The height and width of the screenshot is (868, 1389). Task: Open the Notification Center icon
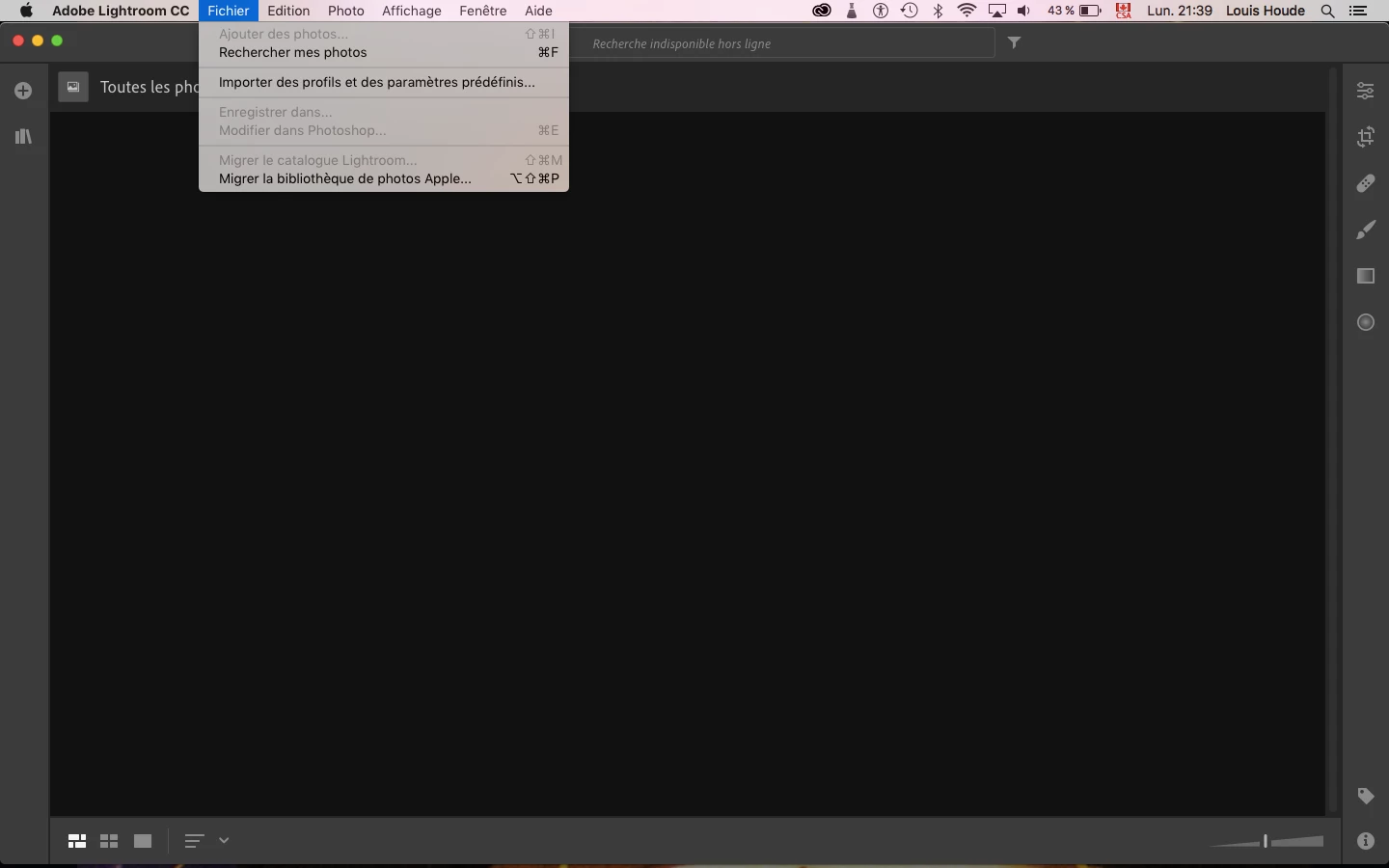click(1359, 11)
